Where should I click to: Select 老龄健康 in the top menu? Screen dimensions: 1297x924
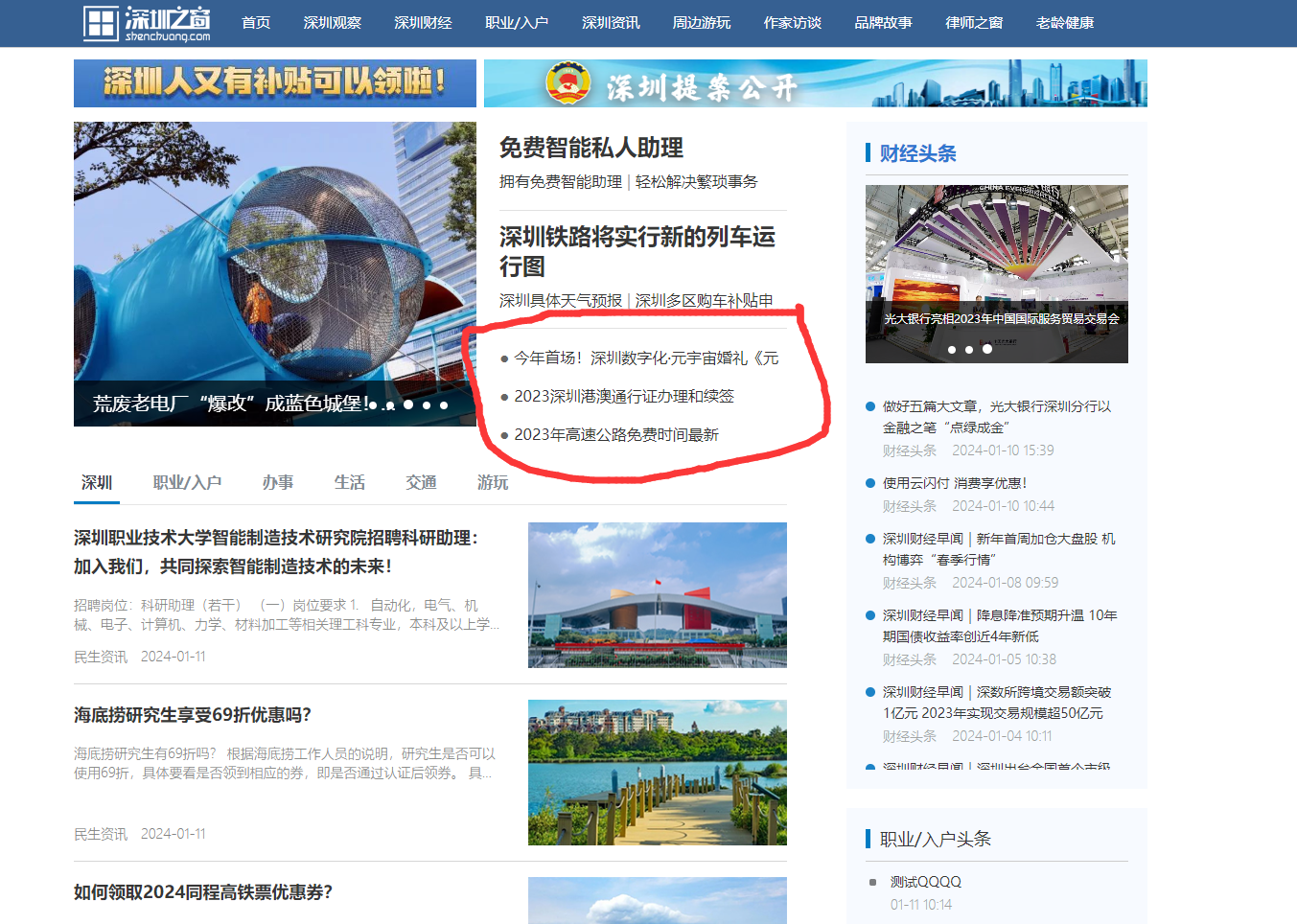click(1065, 23)
